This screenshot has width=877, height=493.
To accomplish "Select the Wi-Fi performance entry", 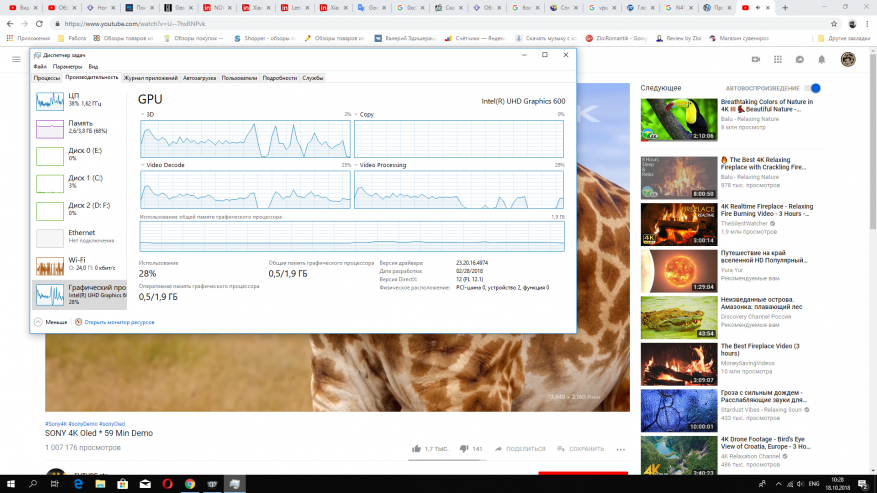I will click(x=79, y=266).
